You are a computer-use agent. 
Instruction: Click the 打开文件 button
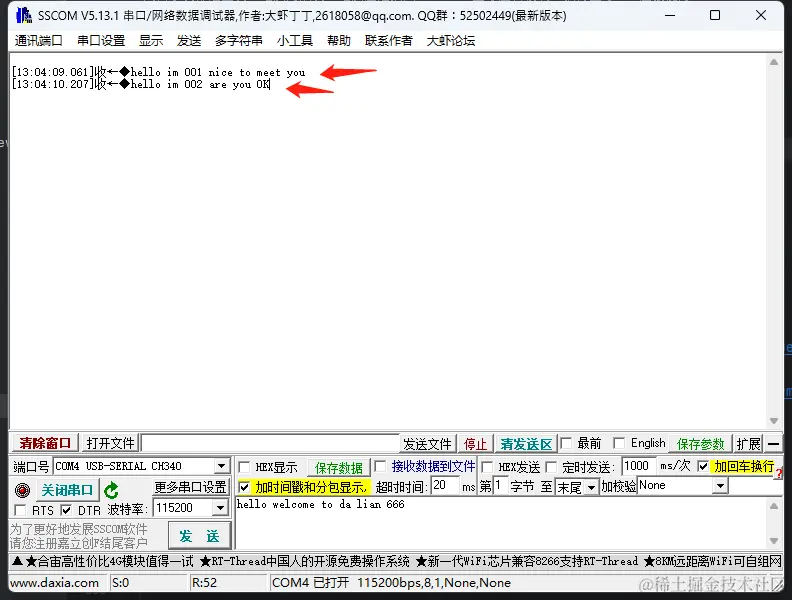coord(110,443)
